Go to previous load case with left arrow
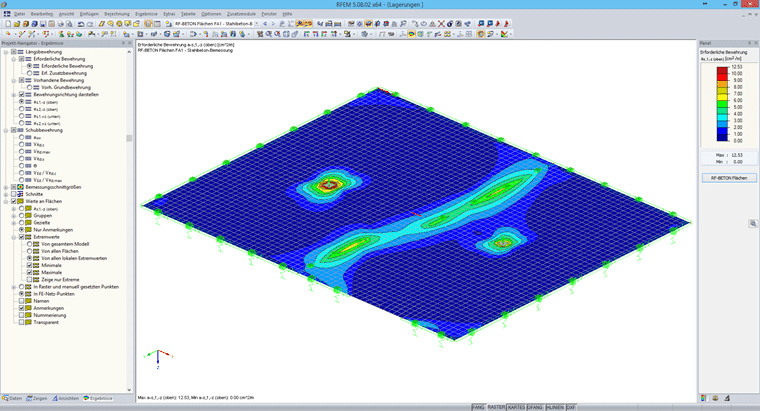The height and width of the screenshot is (411, 760). pos(265,23)
